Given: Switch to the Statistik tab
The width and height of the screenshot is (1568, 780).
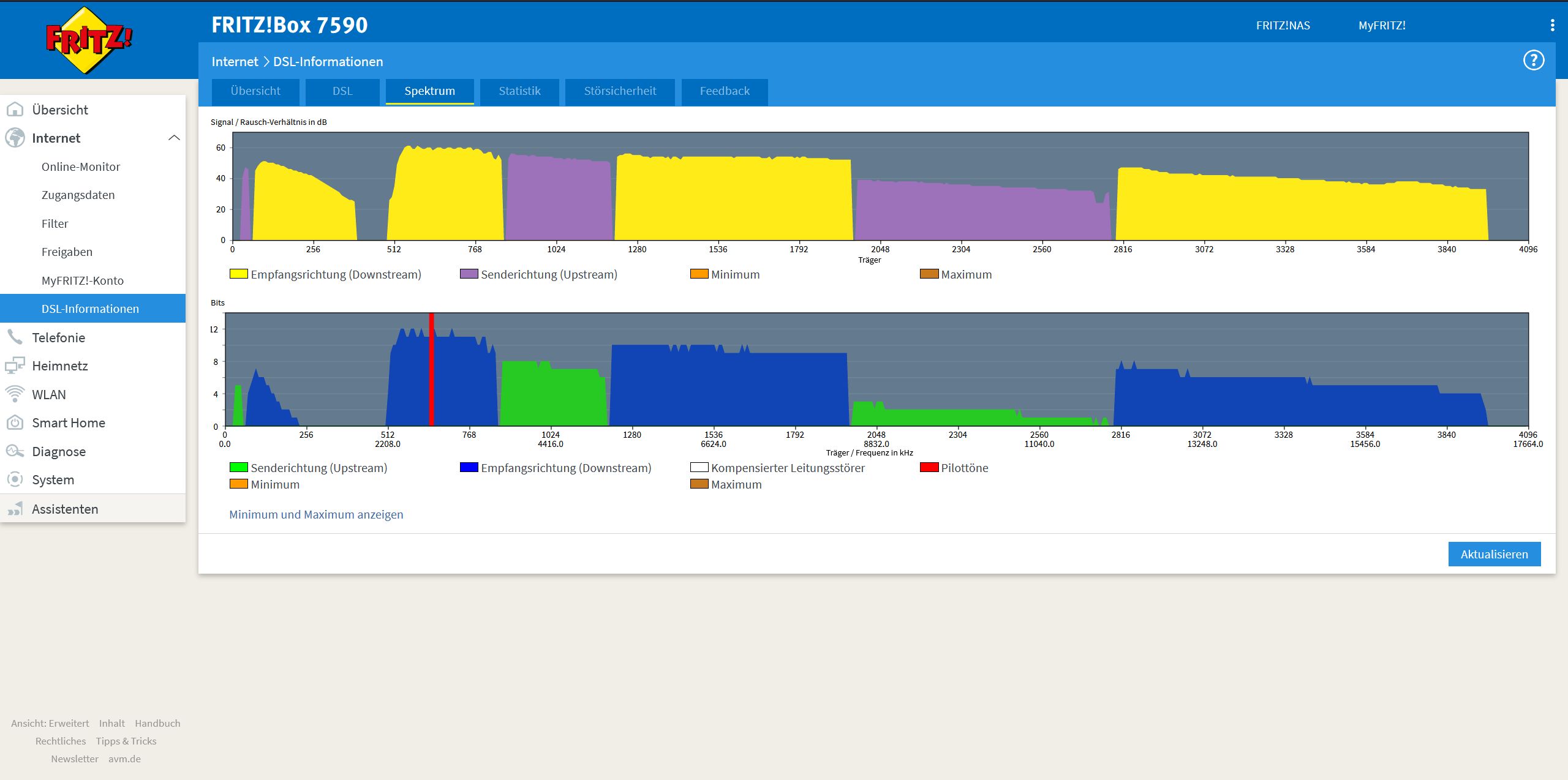Looking at the screenshot, I should point(519,91).
